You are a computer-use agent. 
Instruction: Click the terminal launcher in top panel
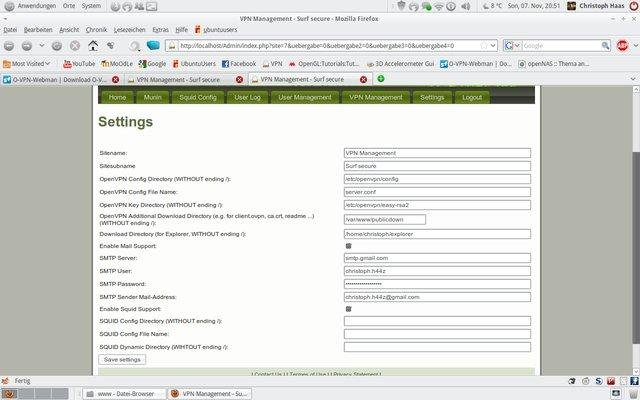tap(151, 6)
